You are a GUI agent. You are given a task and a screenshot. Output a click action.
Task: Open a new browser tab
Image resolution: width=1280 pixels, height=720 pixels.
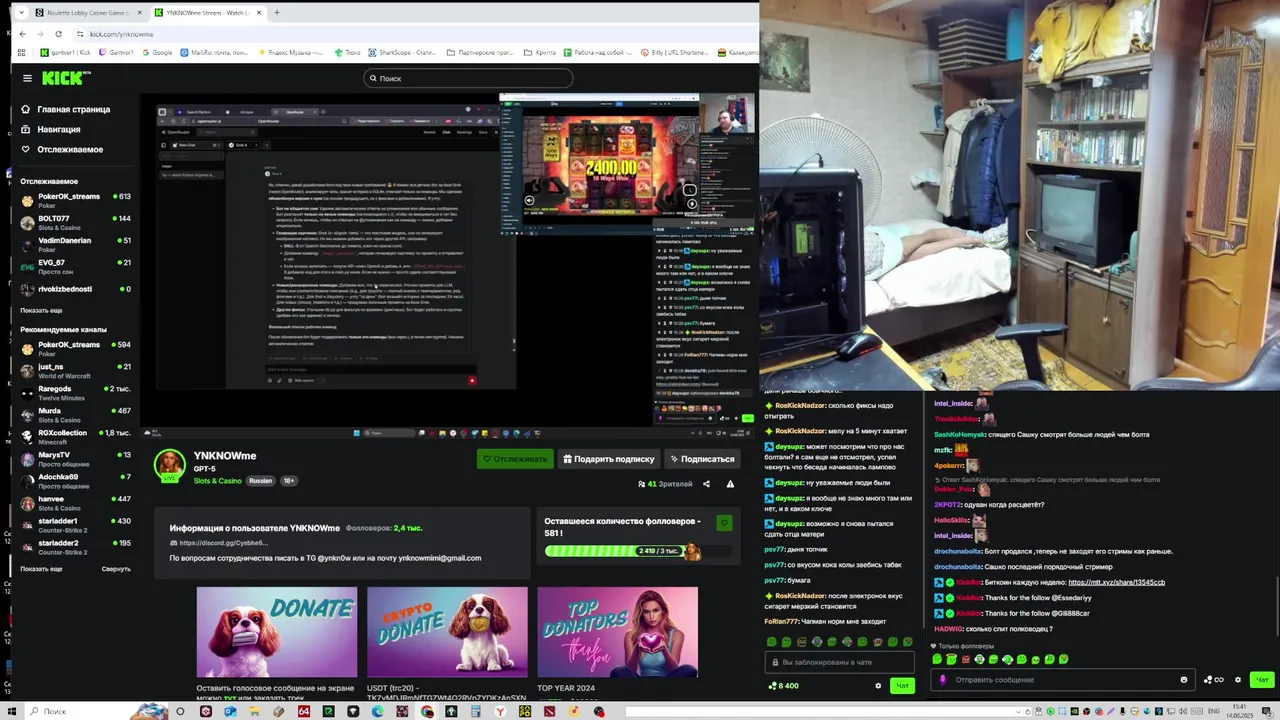(x=277, y=13)
